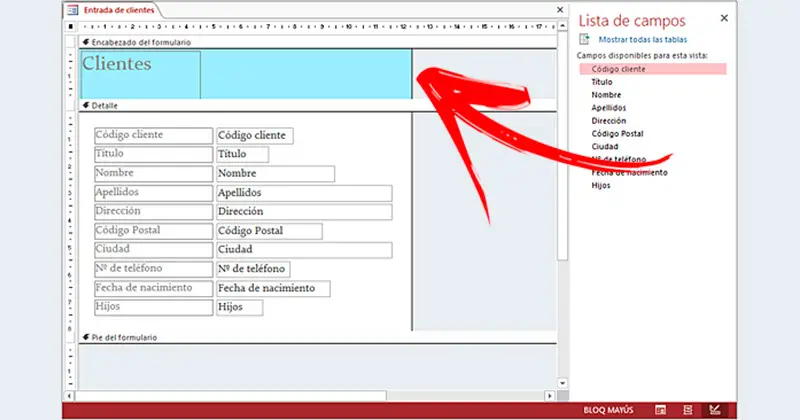800x420 pixels.
Task: Click the table icon beside Mostrar todas las tablas
Action: tap(584, 39)
